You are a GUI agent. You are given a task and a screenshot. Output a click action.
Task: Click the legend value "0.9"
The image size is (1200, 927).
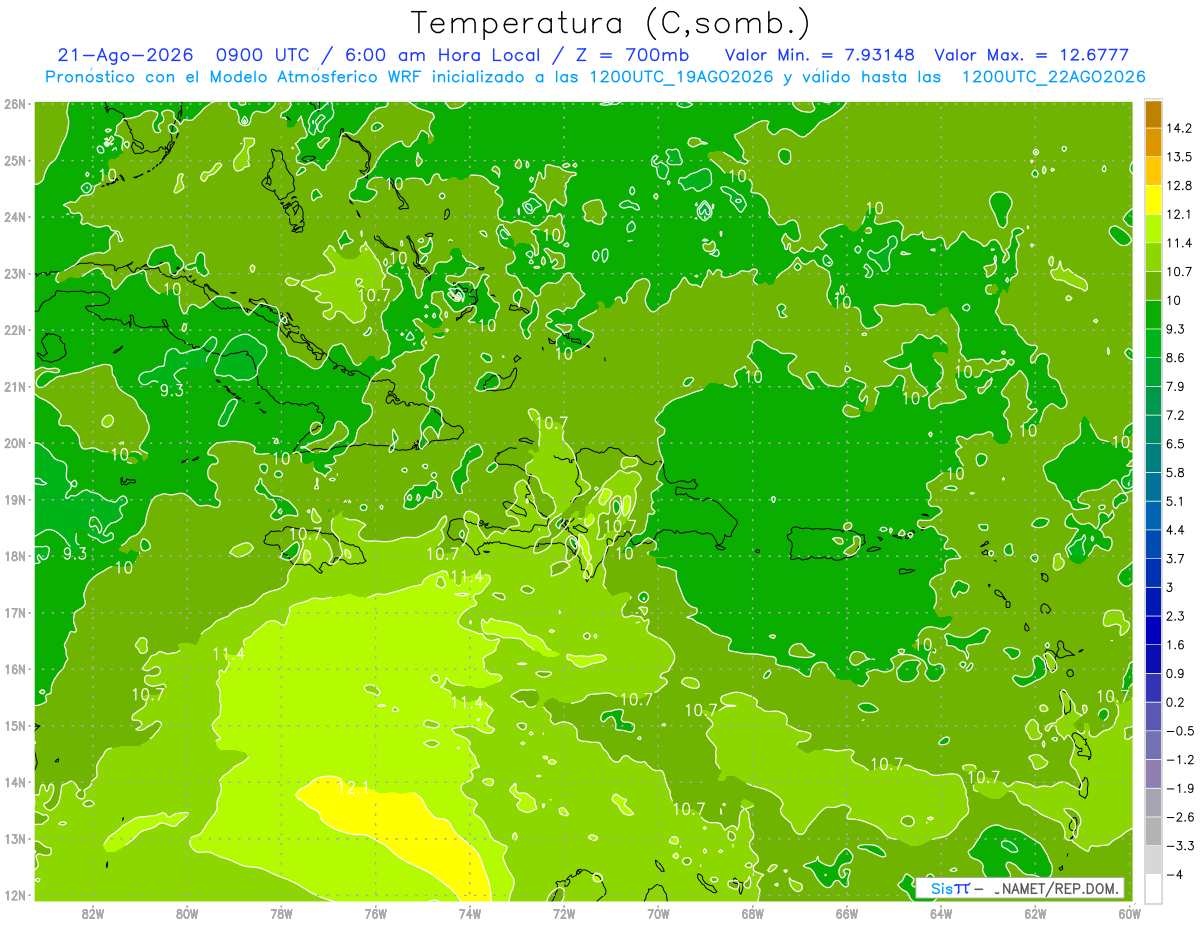1175,673
